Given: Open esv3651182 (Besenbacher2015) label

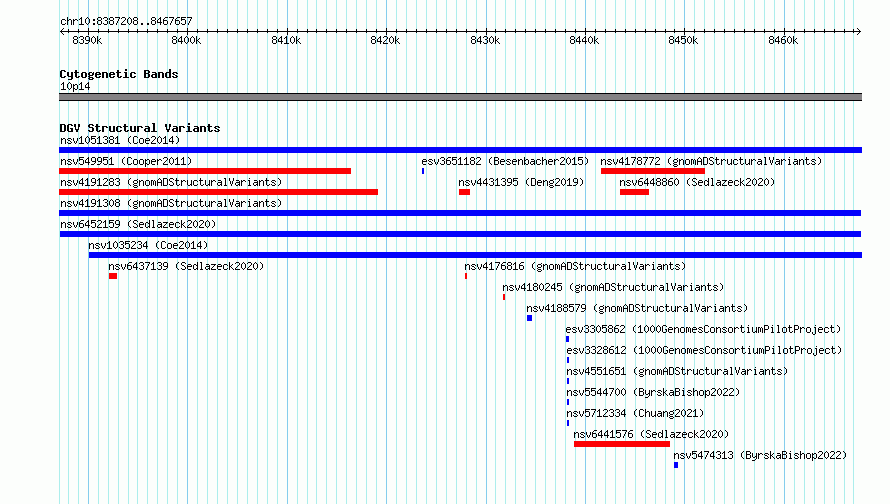Looking at the screenshot, I should [505, 161].
